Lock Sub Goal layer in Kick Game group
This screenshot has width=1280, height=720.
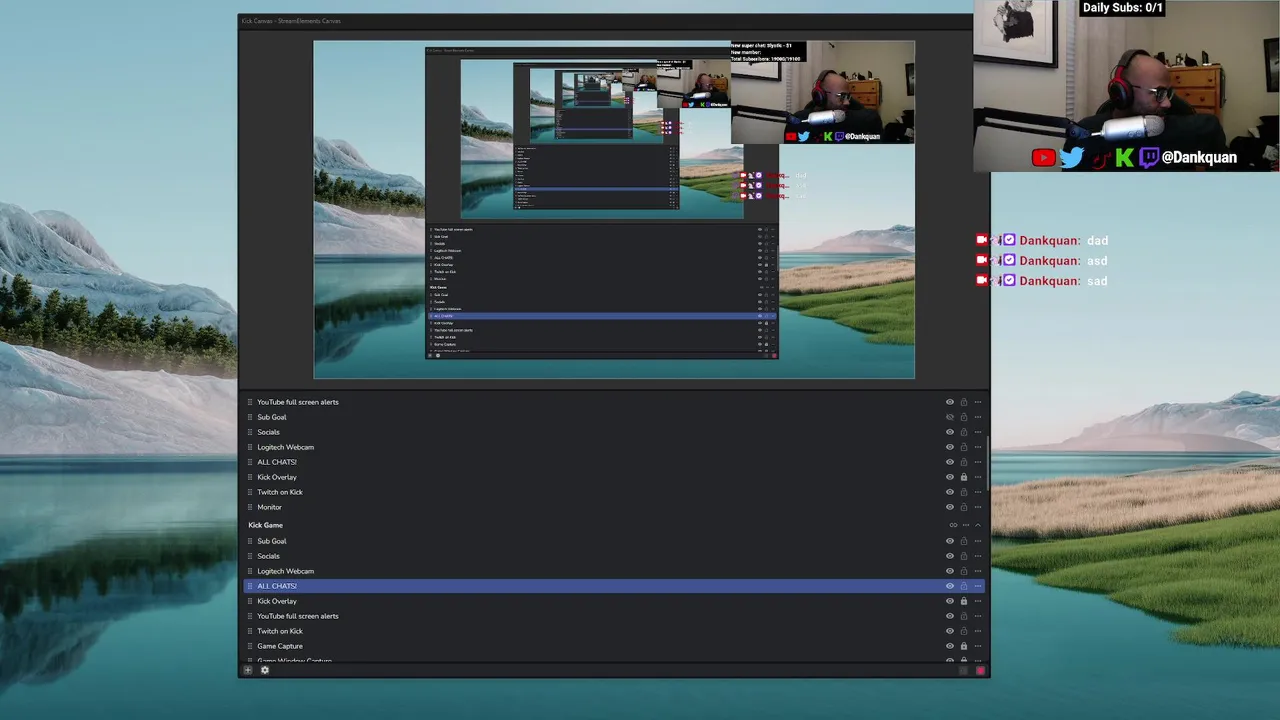[x=964, y=541]
